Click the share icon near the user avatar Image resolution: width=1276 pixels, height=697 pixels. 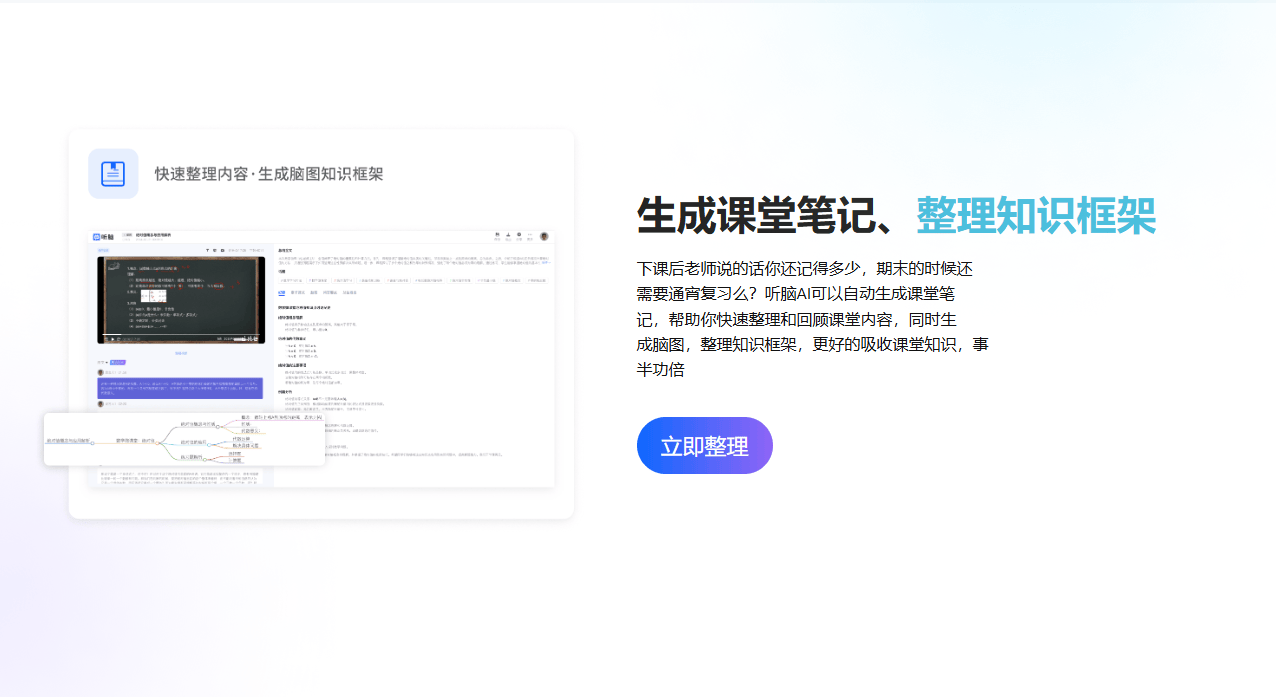[x=498, y=235]
